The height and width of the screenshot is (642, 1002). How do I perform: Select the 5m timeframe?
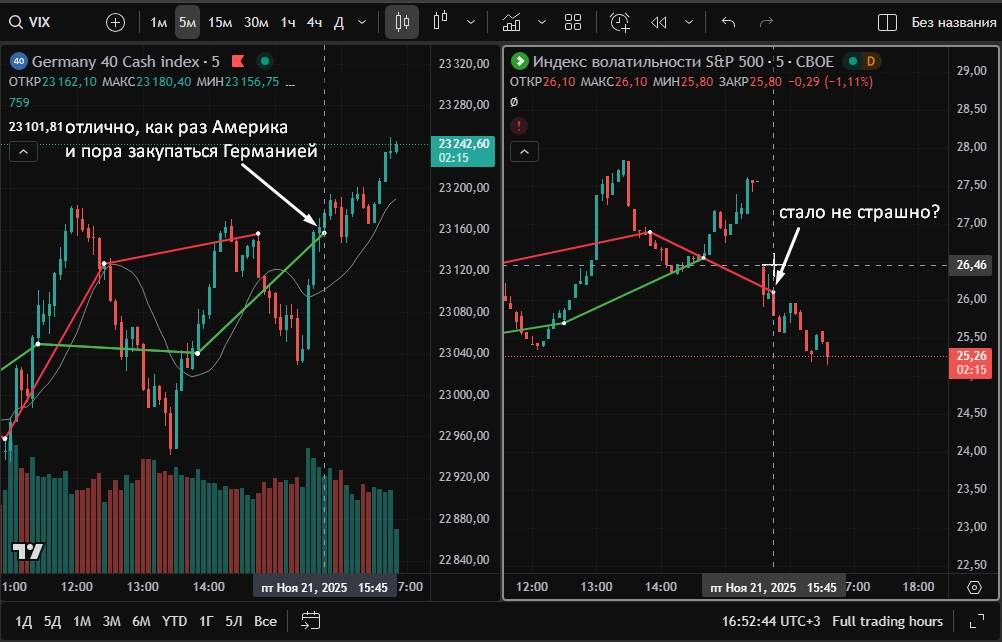tap(187, 22)
